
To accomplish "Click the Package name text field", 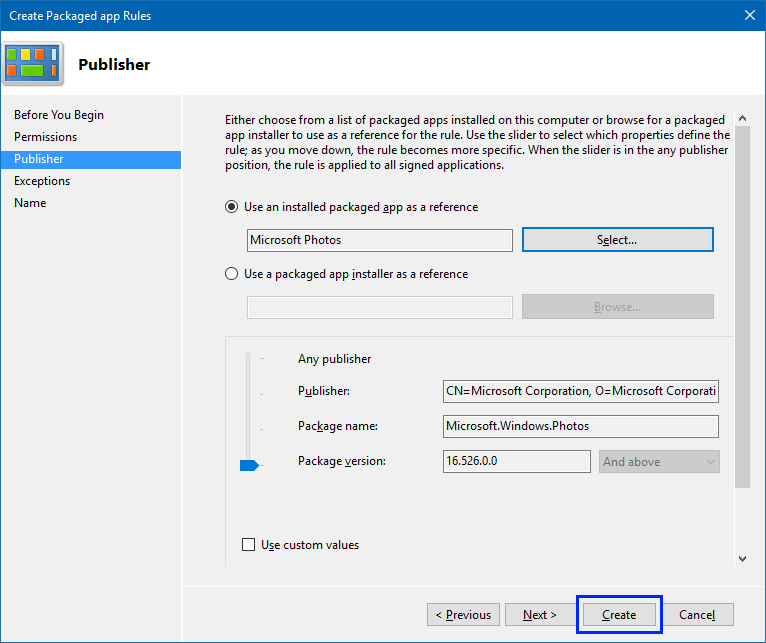I will tap(580, 426).
